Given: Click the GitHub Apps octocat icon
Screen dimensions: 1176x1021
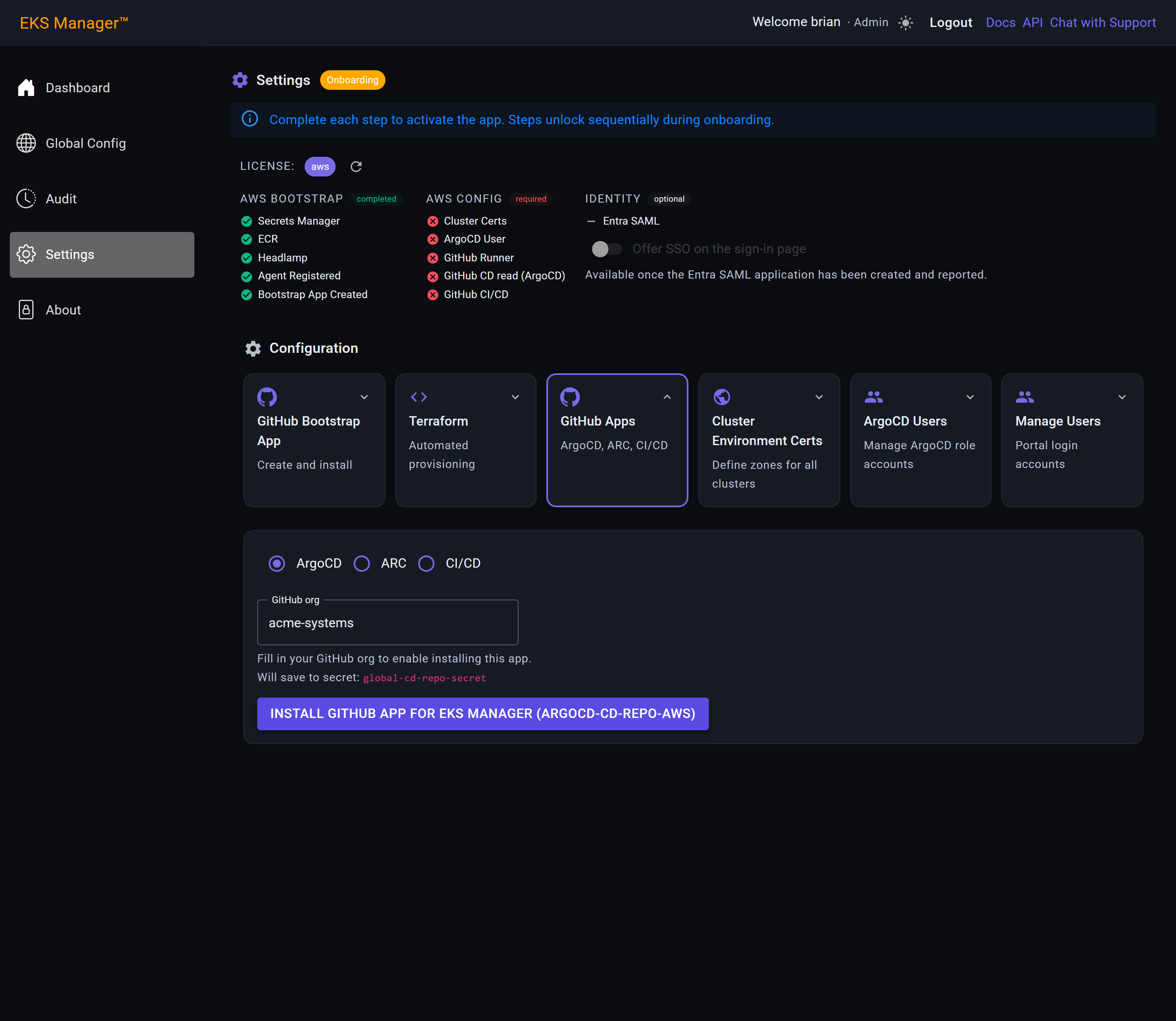Looking at the screenshot, I should pos(570,397).
